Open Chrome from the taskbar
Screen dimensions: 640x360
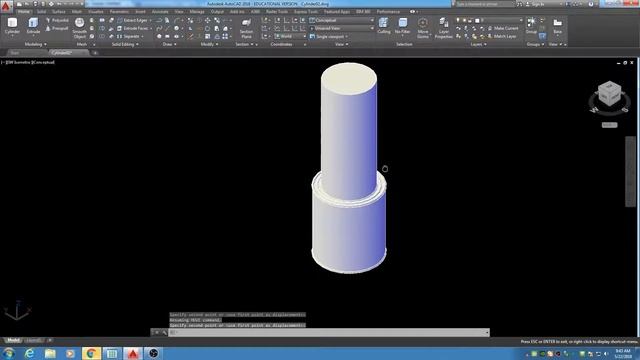91,353
